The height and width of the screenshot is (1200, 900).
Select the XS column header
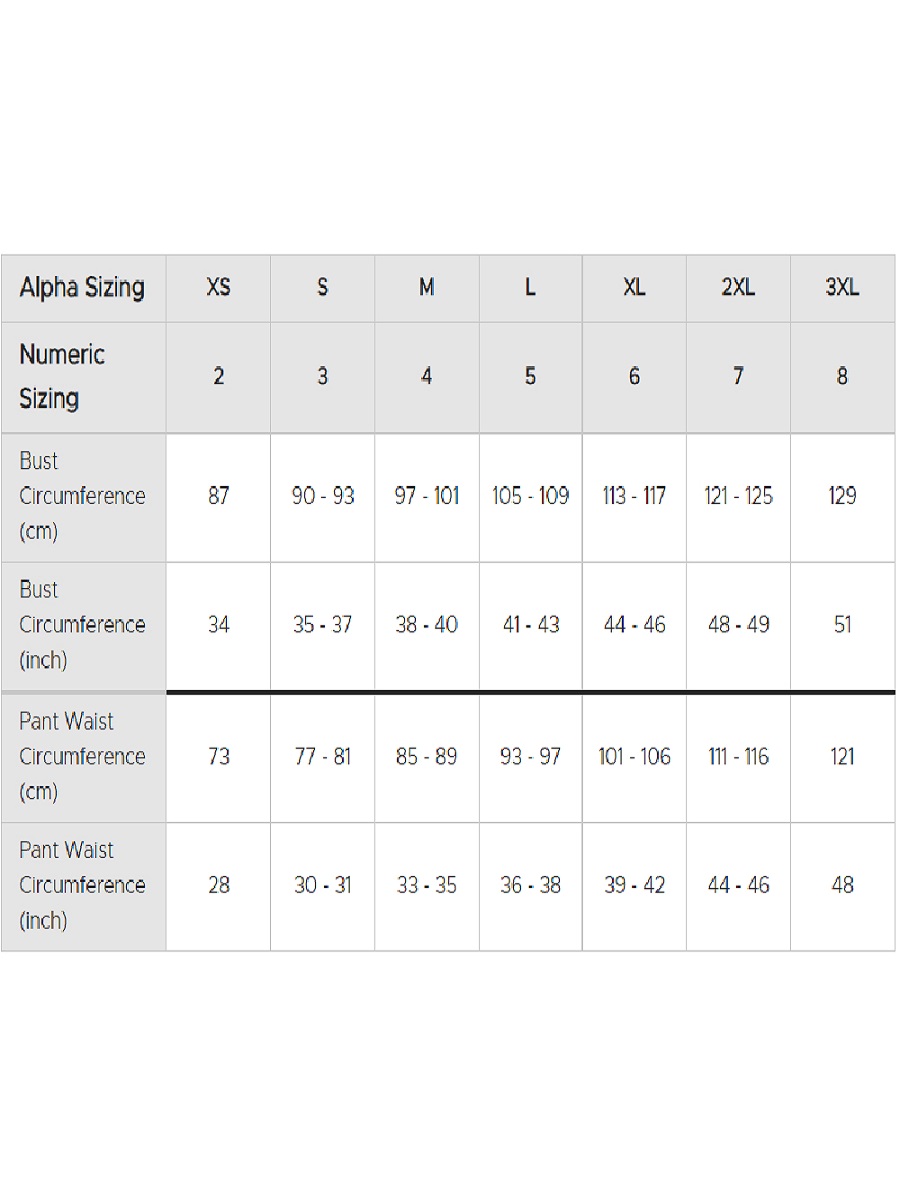click(218, 288)
